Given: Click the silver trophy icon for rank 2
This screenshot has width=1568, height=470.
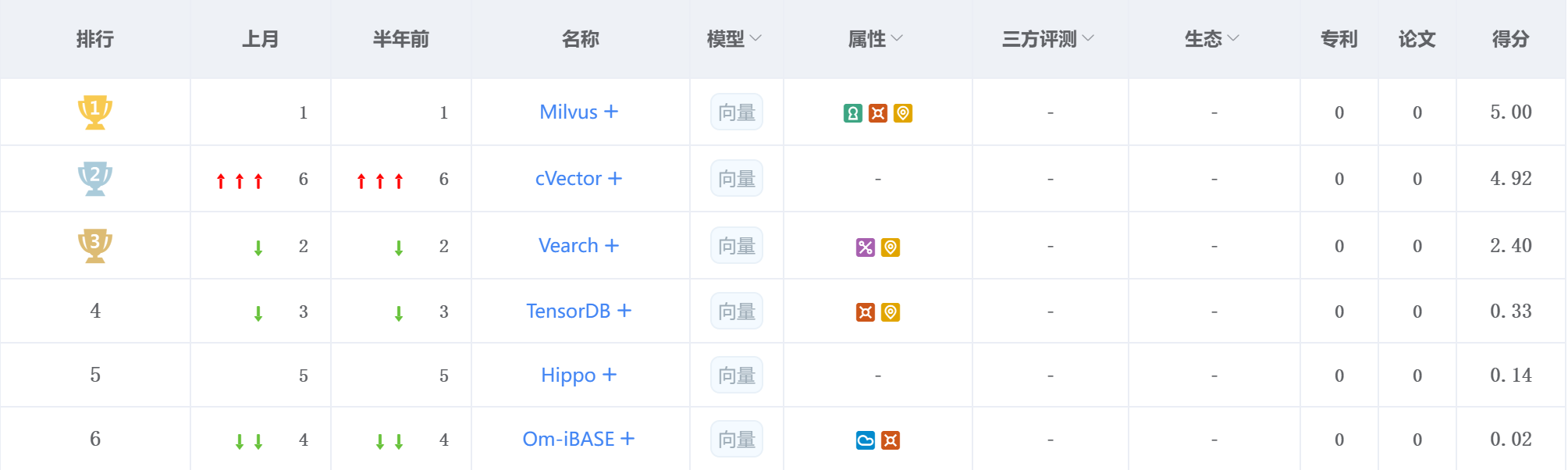Looking at the screenshot, I should click(x=94, y=178).
